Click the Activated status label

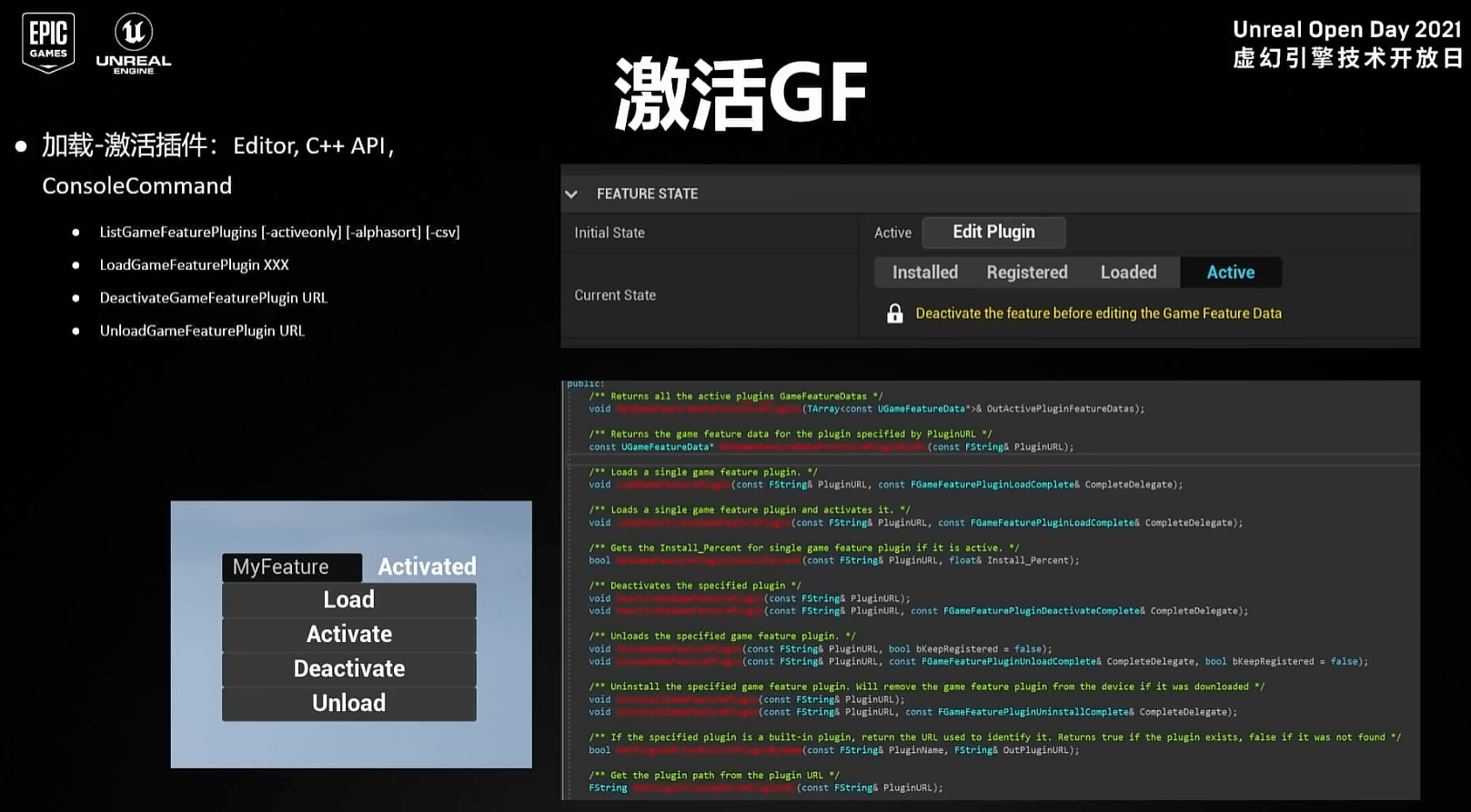(427, 567)
